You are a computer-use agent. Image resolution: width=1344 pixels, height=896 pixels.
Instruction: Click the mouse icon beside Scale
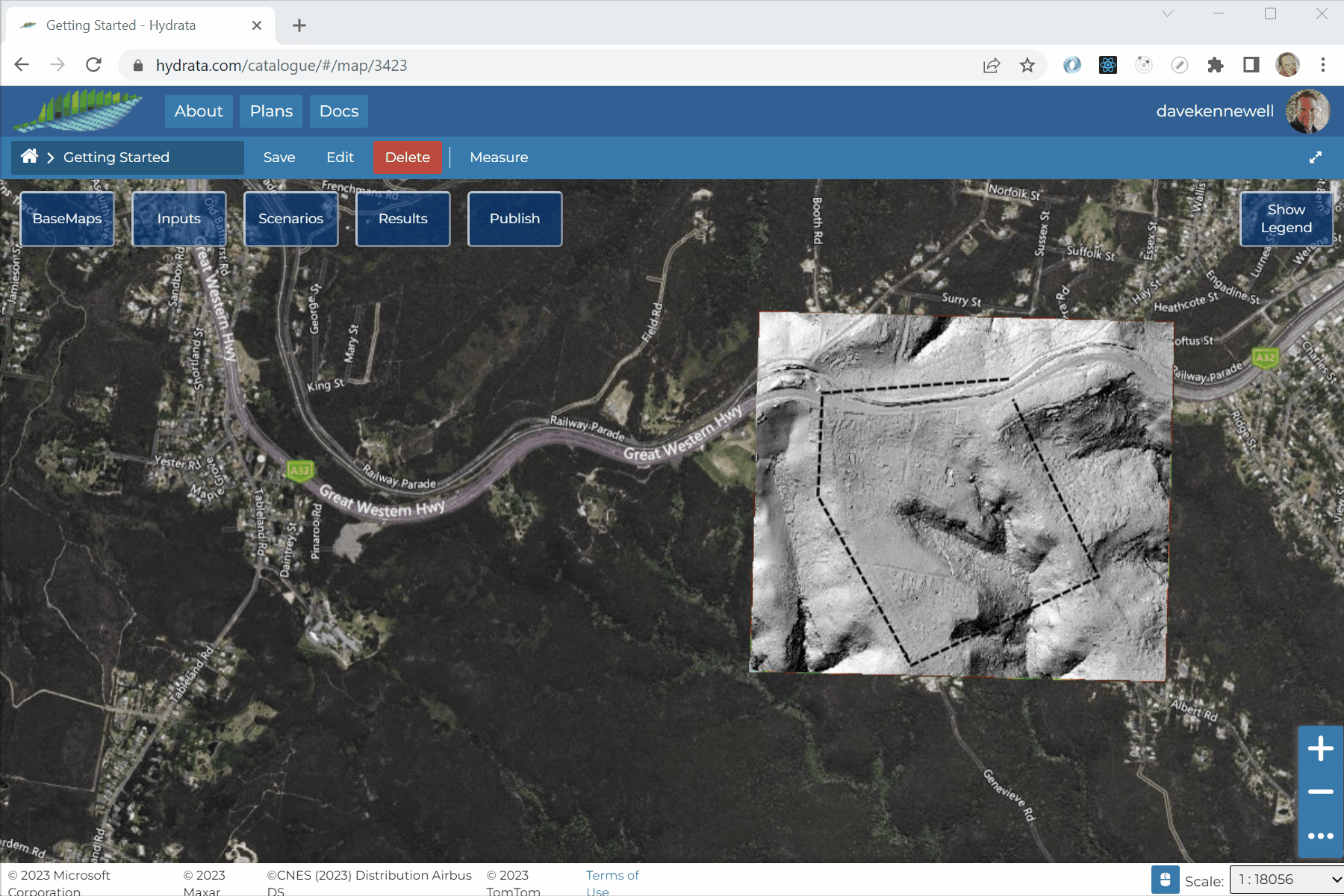(x=1165, y=880)
